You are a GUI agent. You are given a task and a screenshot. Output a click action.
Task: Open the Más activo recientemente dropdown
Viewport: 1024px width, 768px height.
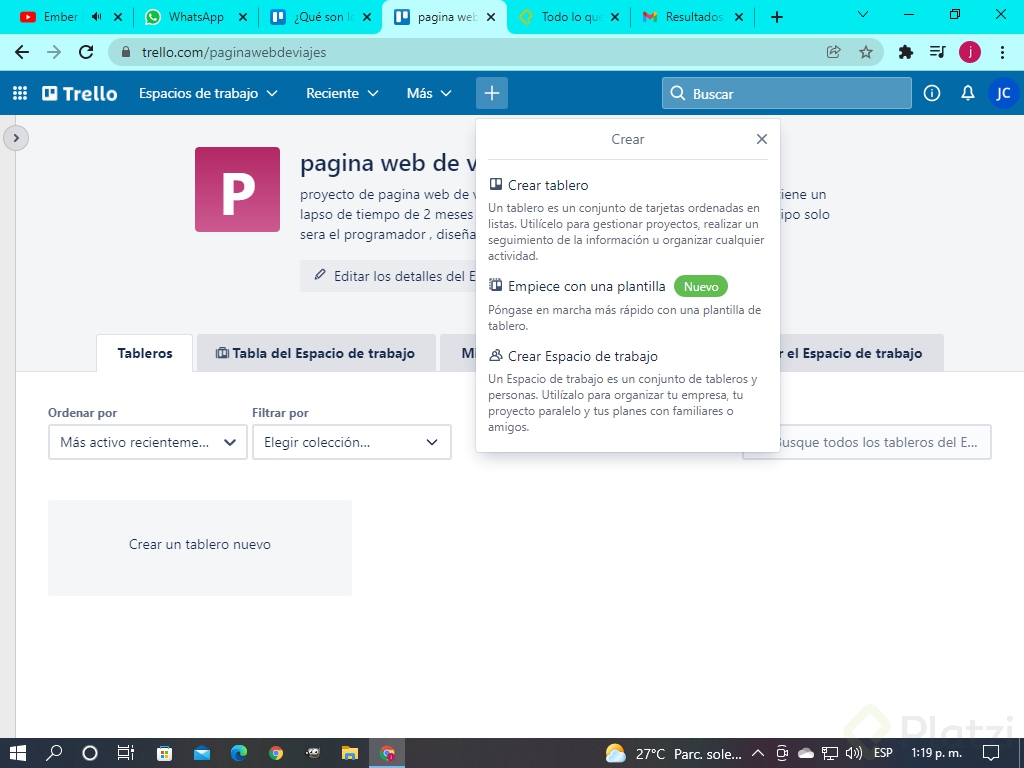(147, 442)
